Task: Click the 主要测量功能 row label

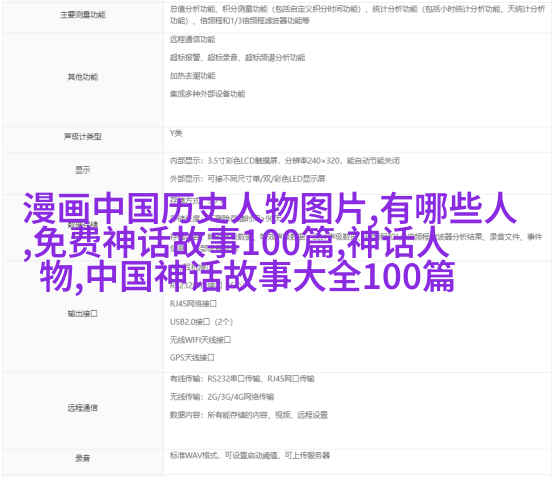Action: [83, 15]
